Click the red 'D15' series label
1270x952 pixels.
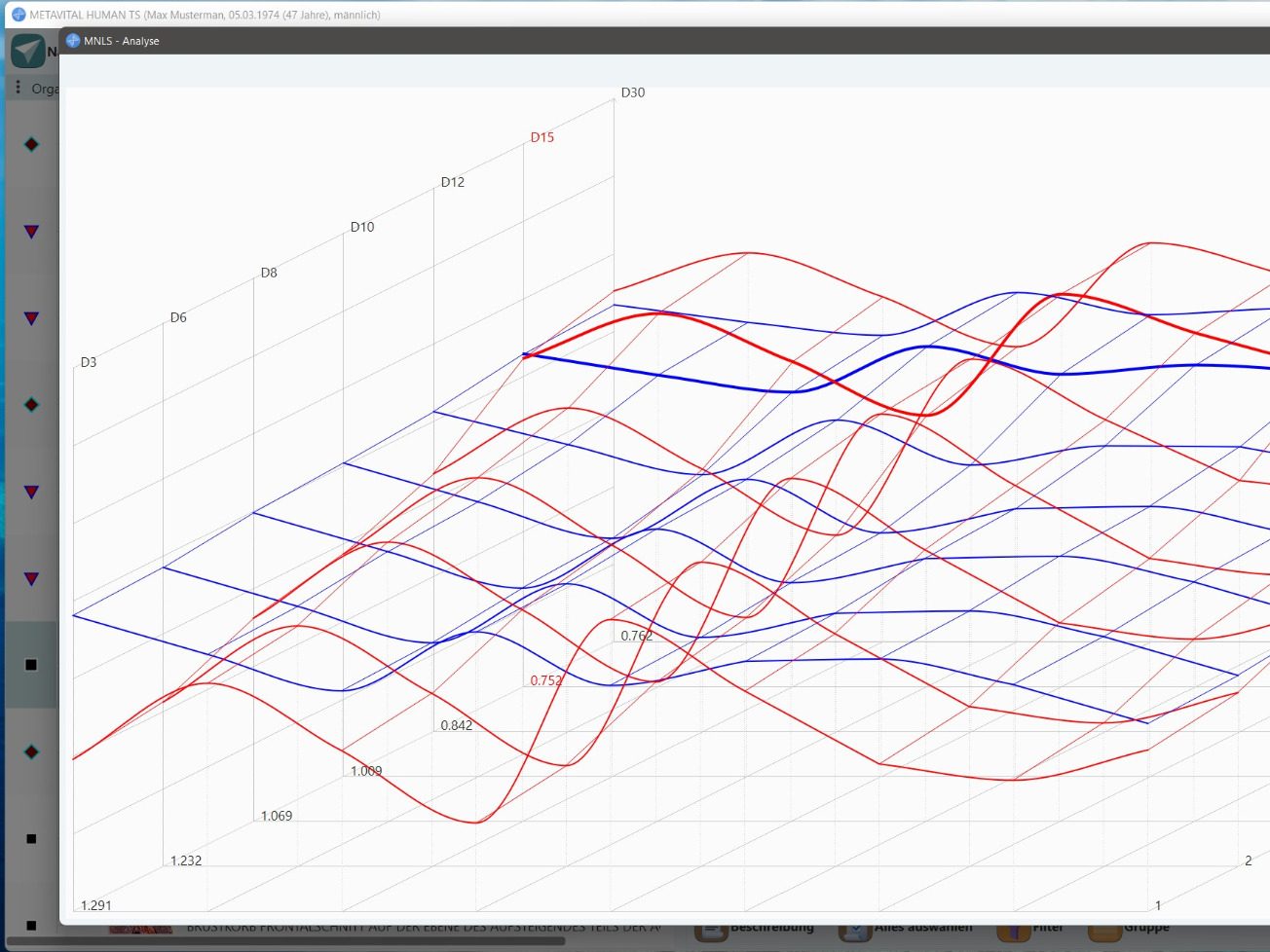tap(542, 137)
